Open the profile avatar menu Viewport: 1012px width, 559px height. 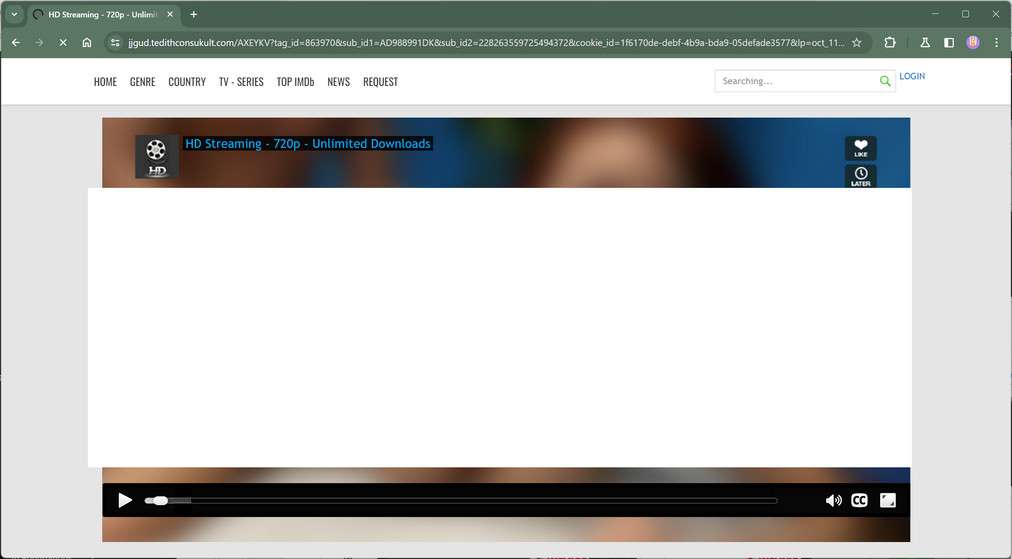[973, 43]
